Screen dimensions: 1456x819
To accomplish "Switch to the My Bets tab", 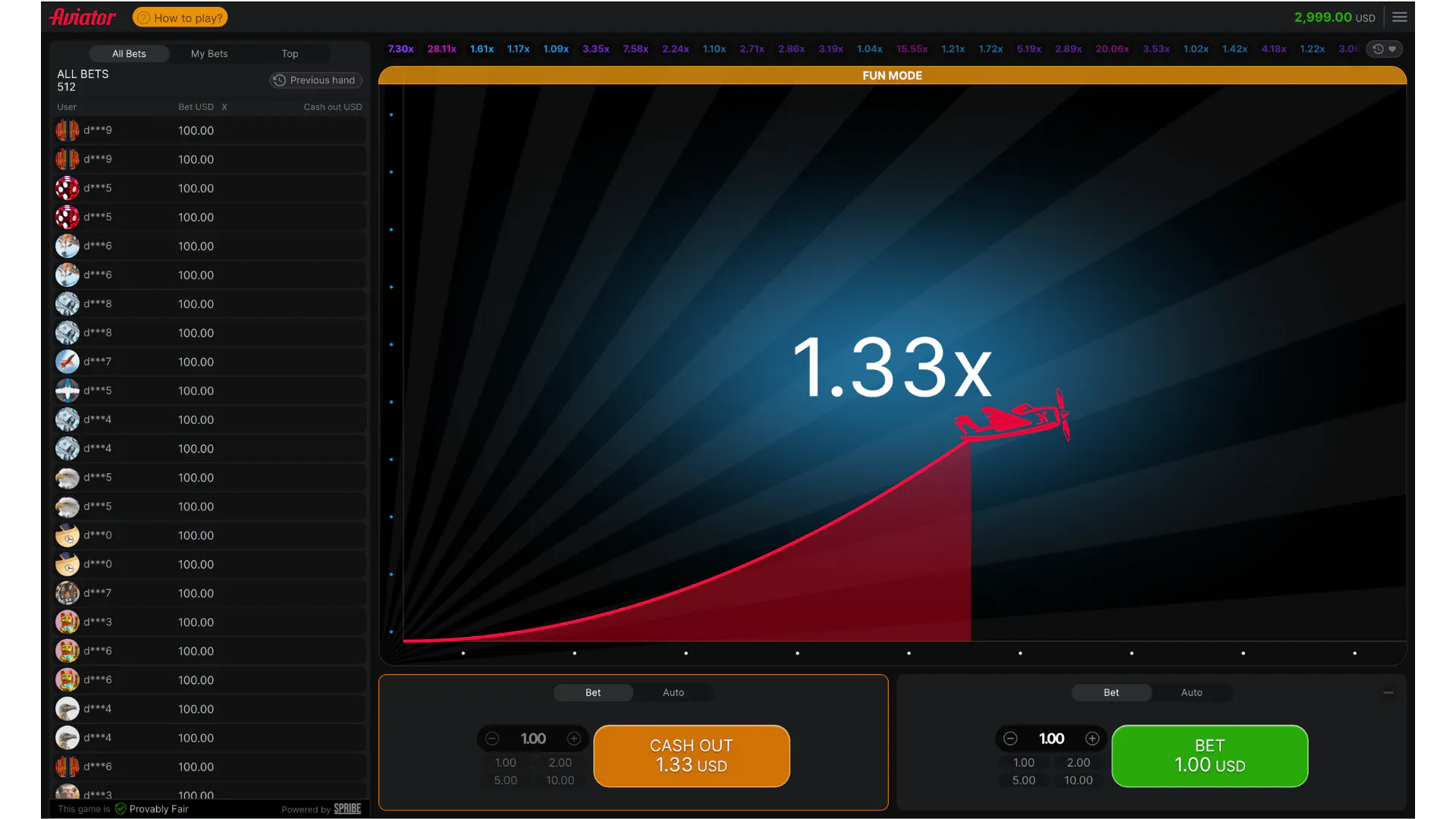I will [x=209, y=53].
